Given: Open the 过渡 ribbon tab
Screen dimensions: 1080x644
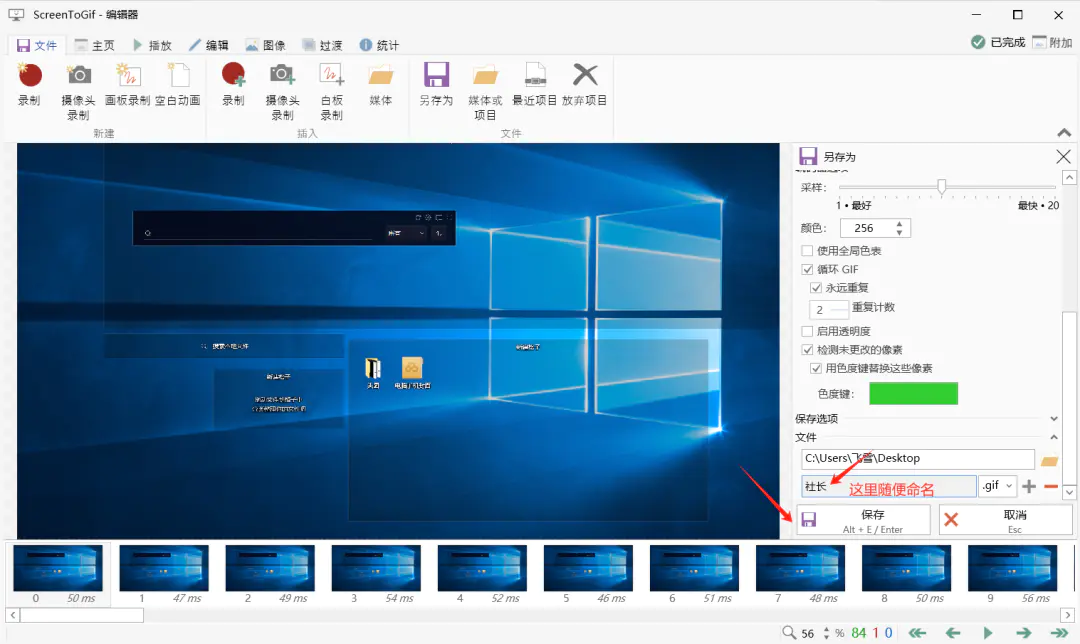Looking at the screenshot, I should 322,45.
